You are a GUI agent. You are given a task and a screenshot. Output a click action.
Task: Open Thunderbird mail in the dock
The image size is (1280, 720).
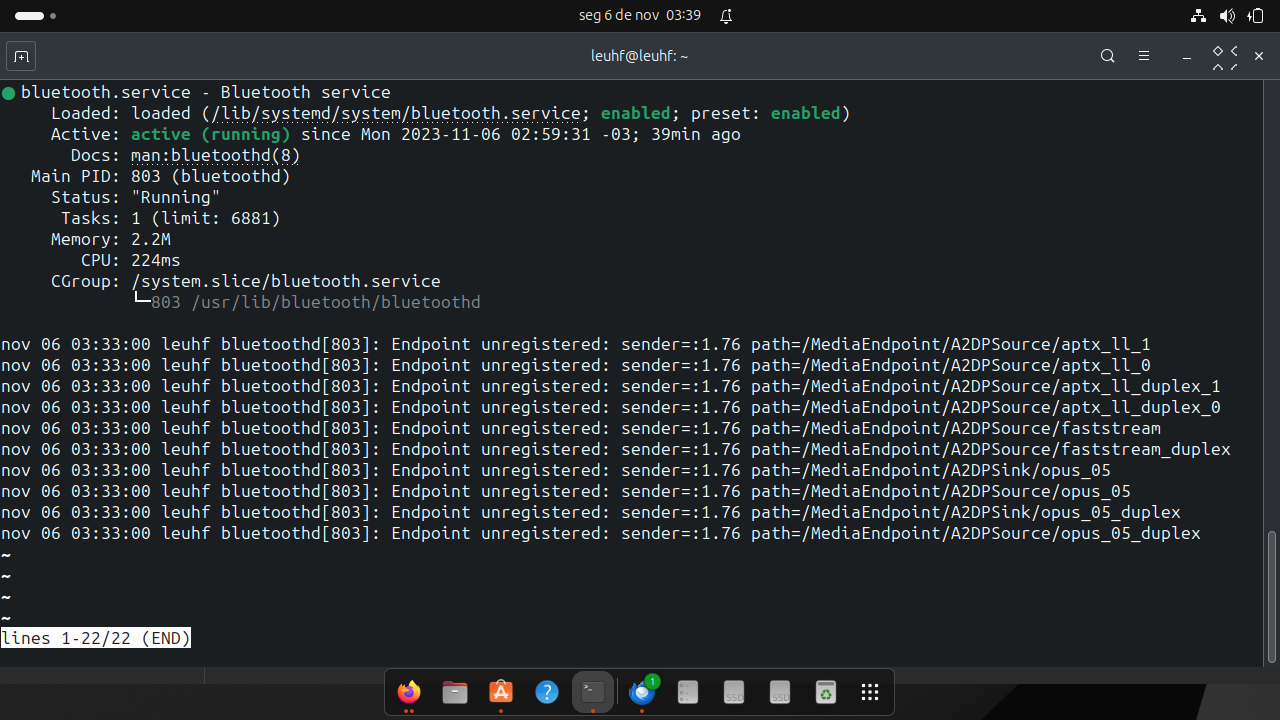coord(642,692)
